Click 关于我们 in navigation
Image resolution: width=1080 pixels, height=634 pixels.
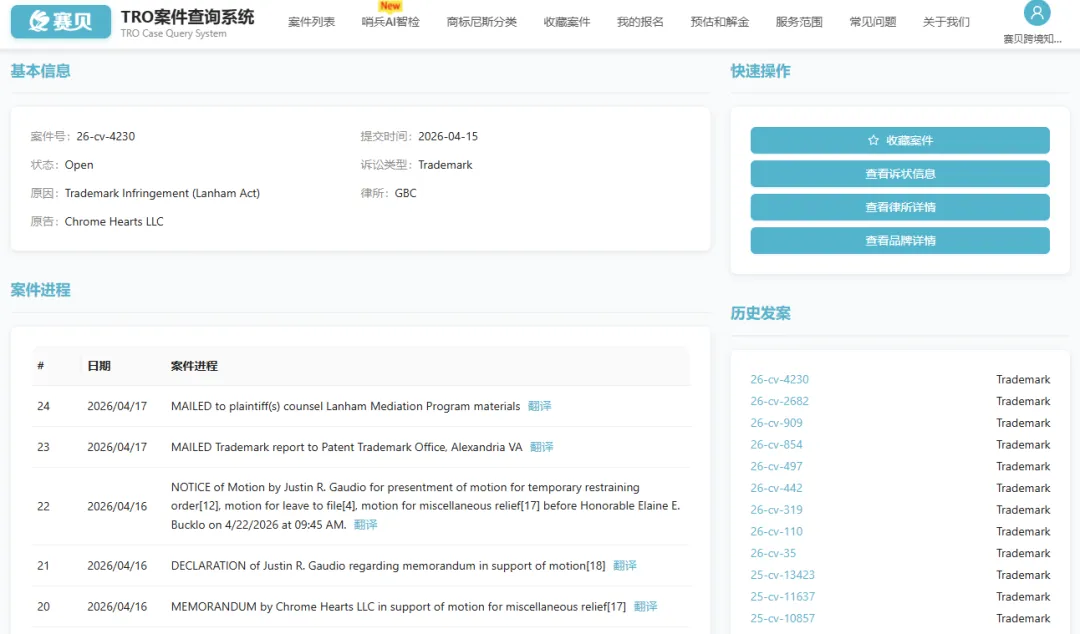(945, 22)
